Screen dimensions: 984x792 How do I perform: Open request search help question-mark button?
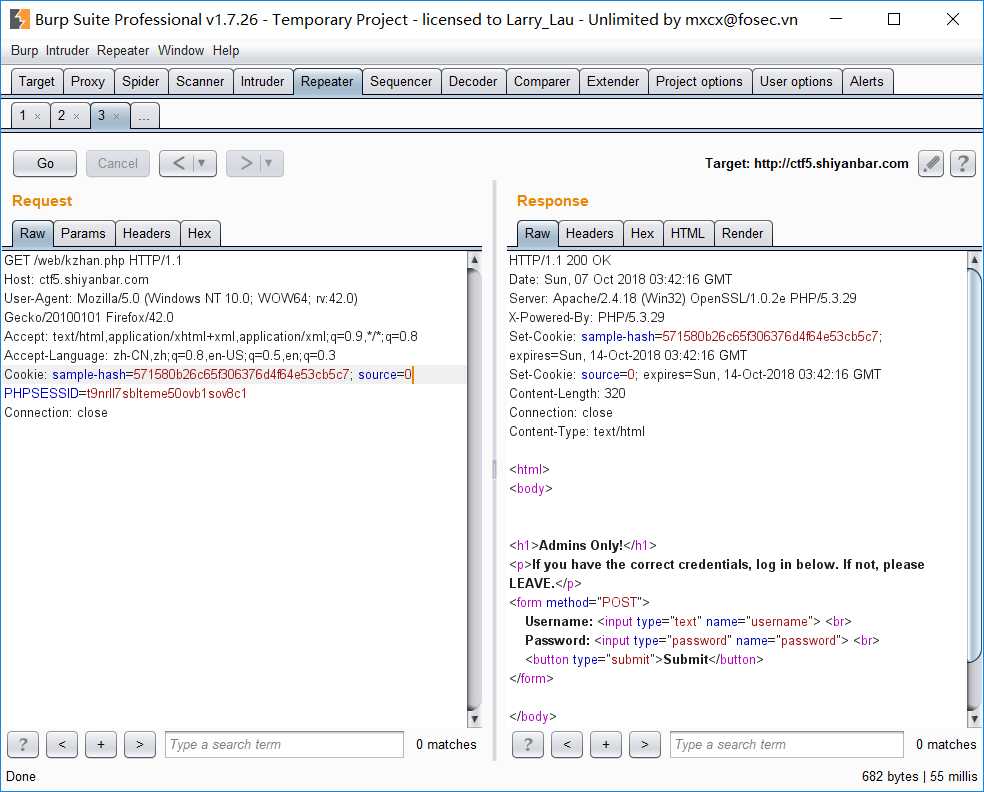(x=23, y=745)
